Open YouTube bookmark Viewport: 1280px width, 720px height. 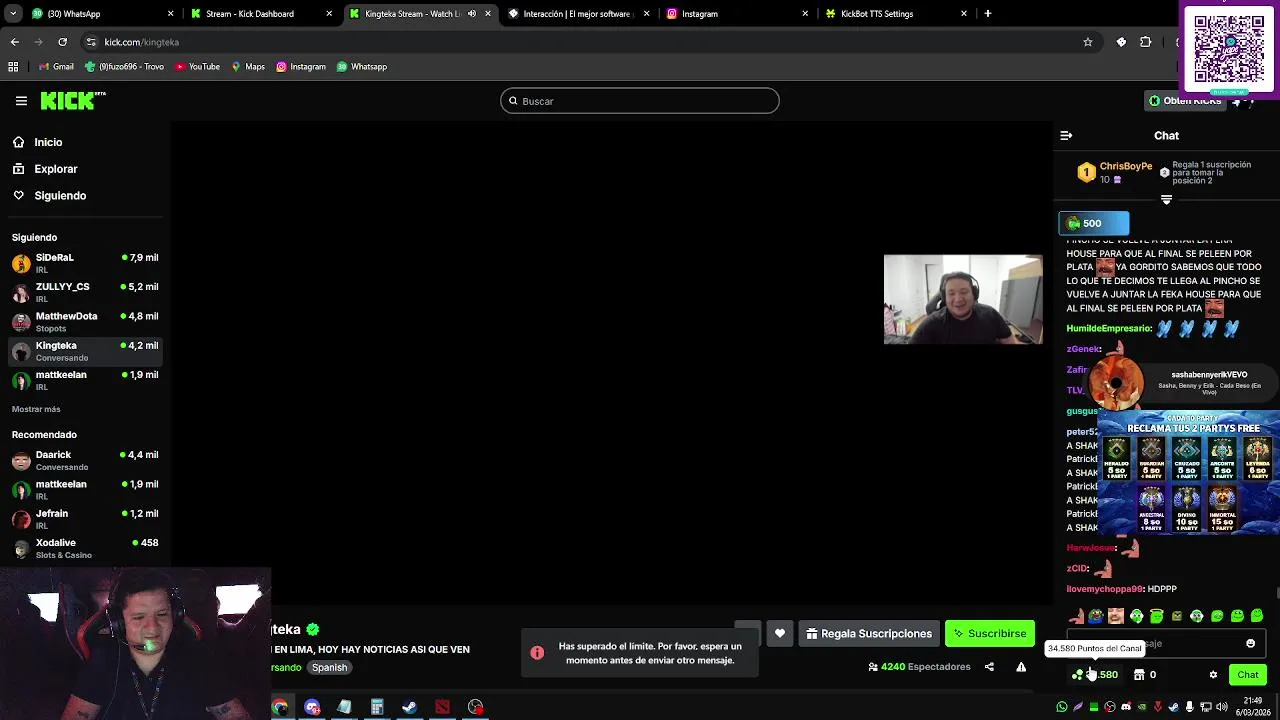(x=197, y=67)
